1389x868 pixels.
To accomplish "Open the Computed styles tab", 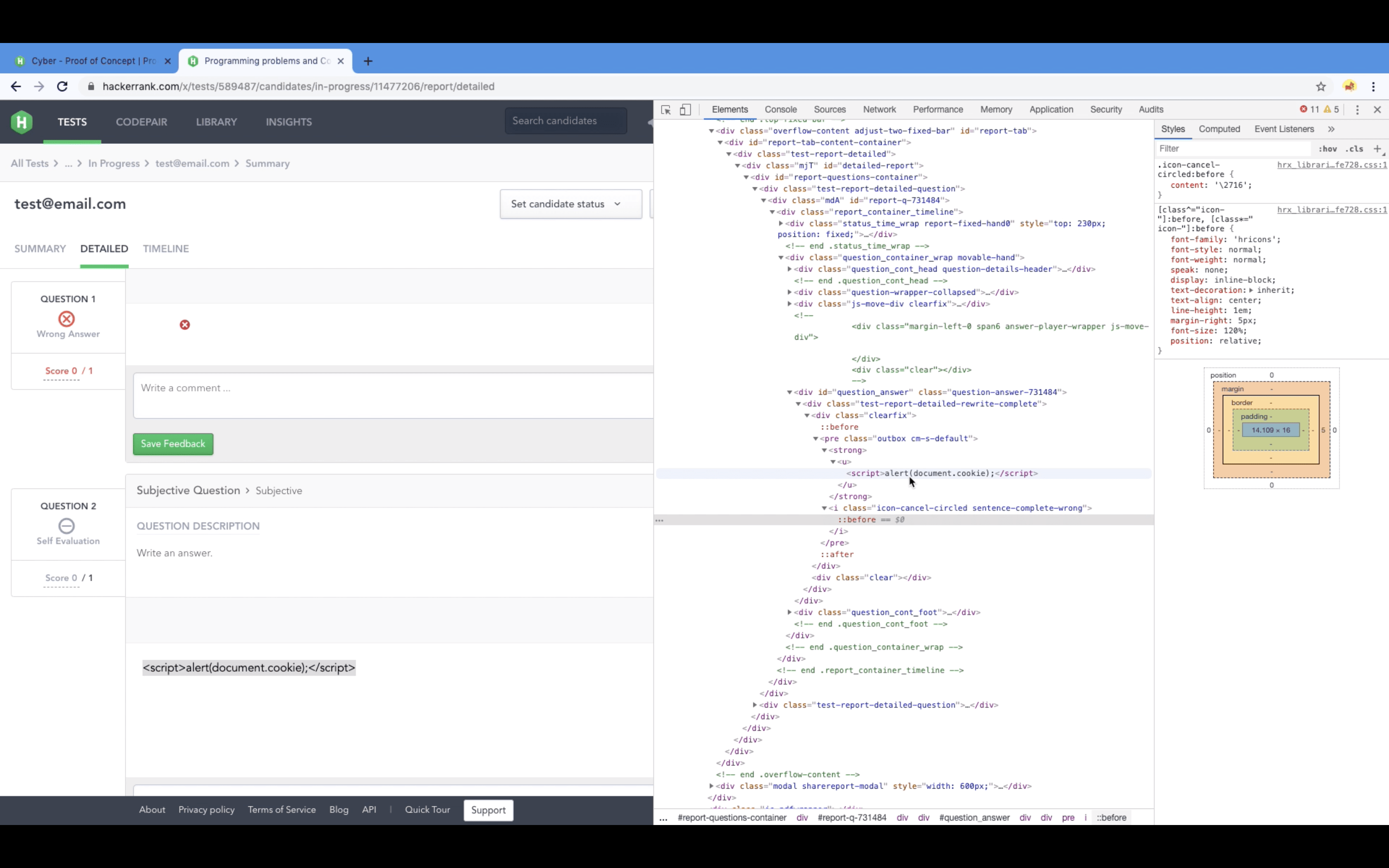I will point(1219,129).
